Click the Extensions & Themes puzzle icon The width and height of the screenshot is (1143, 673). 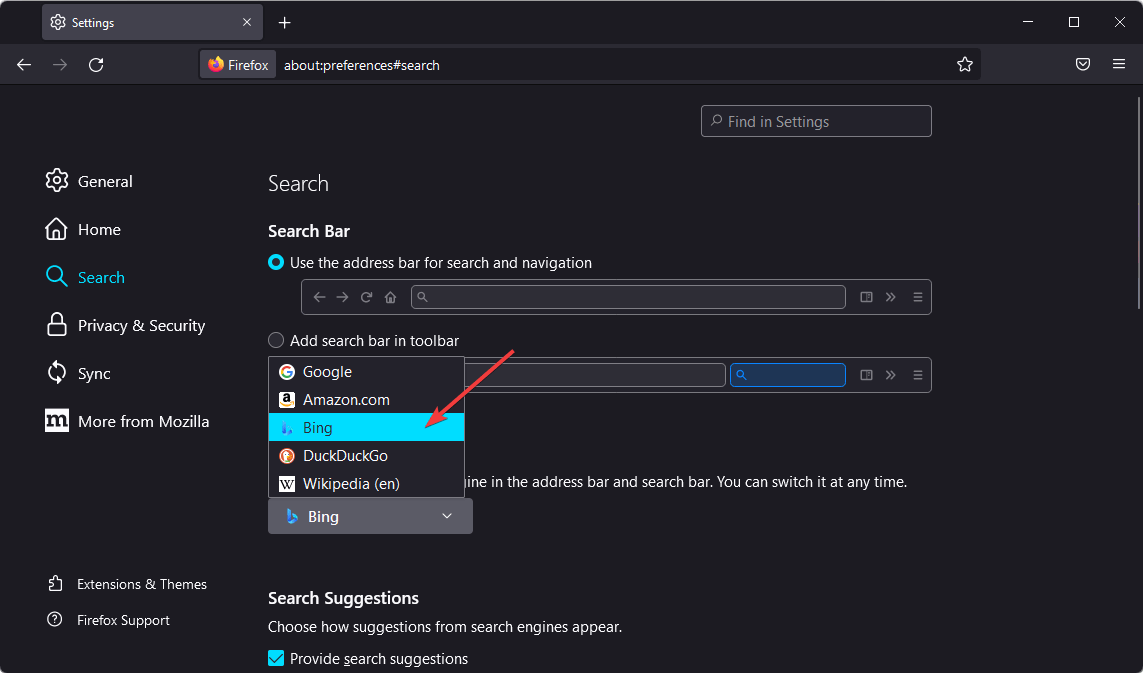55,583
